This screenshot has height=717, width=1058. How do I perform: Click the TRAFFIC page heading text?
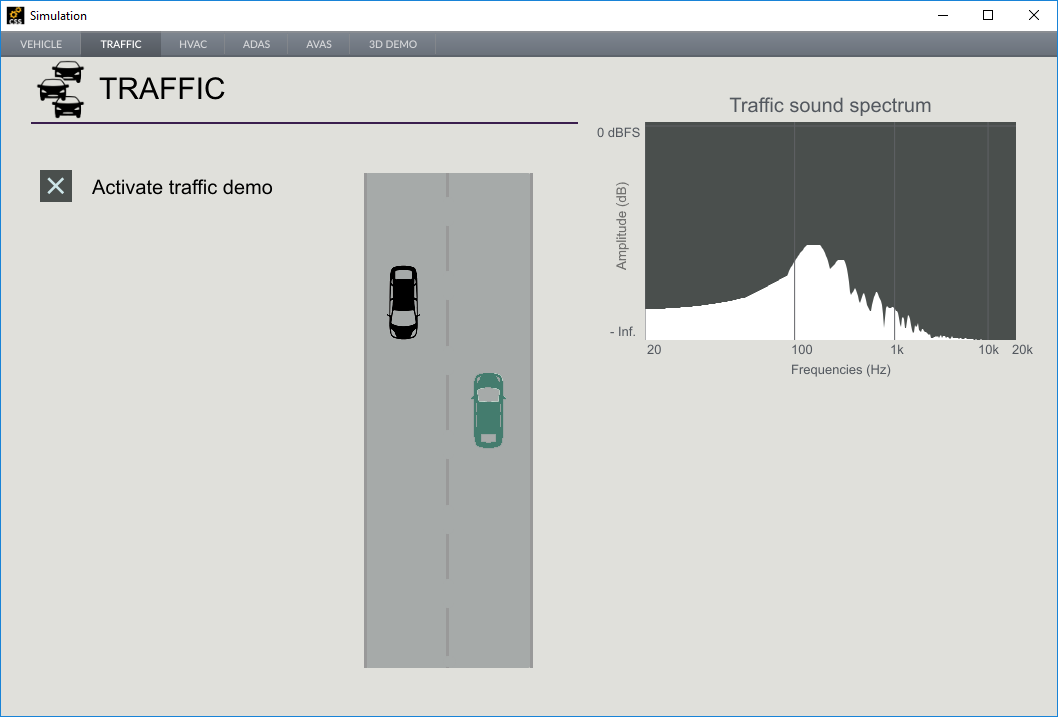162,89
